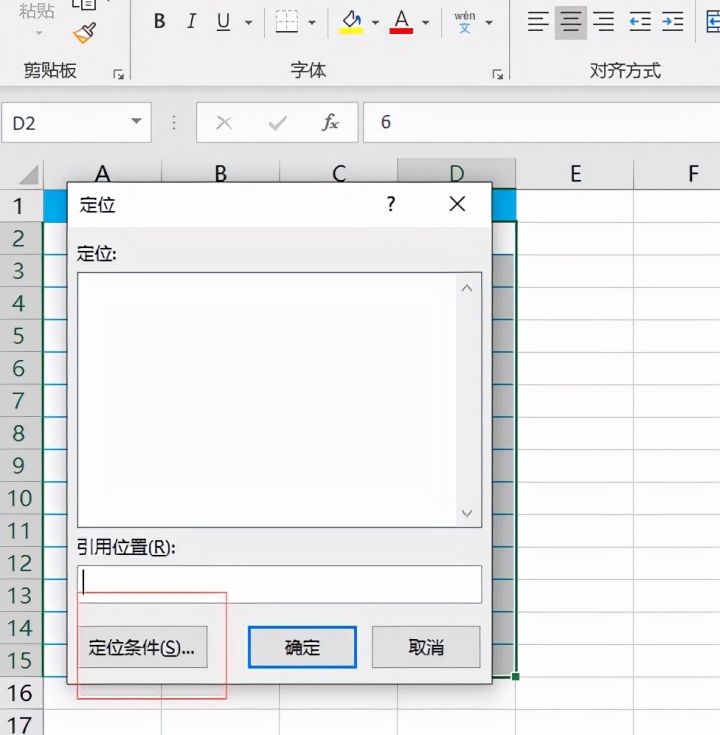Open paste options dropdown arrow

pyautogui.click(x=39, y=33)
